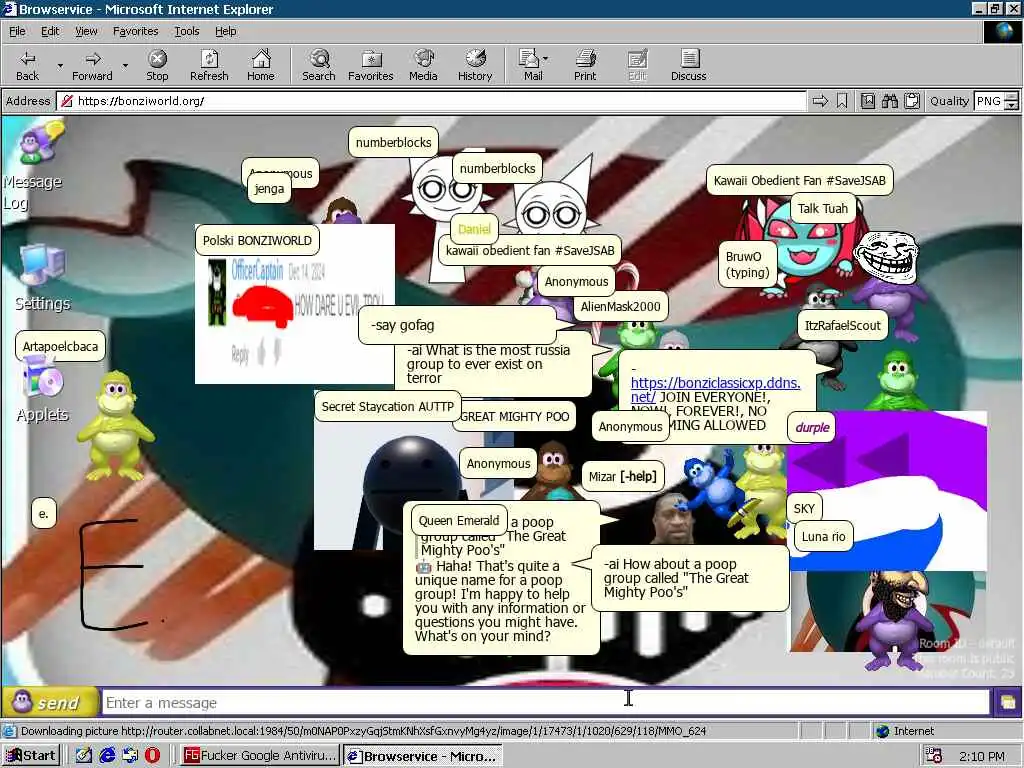Open the View menu
This screenshot has height=768, width=1024.
coord(86,31)
